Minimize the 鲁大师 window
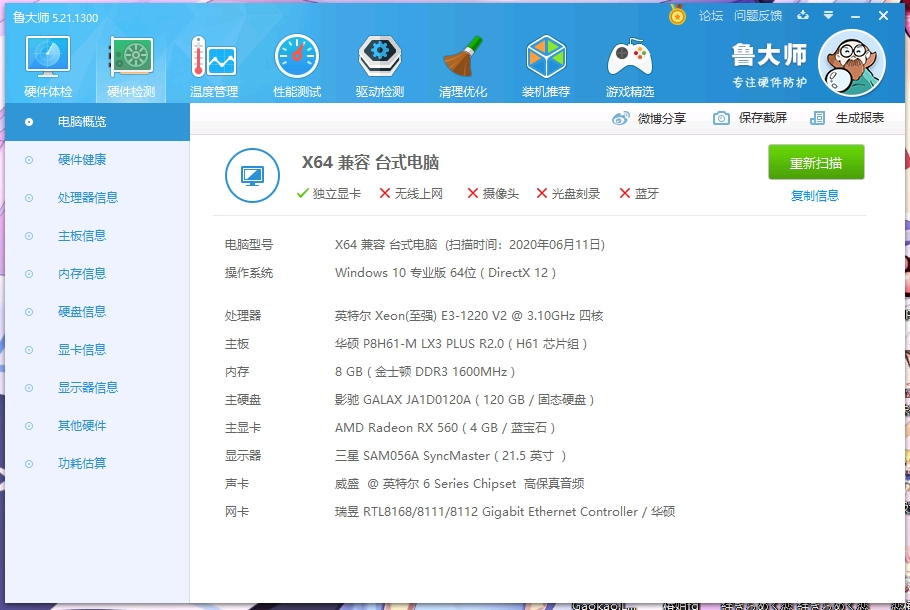910x610 pixels. pyautogui.click(x=855, y=16)
